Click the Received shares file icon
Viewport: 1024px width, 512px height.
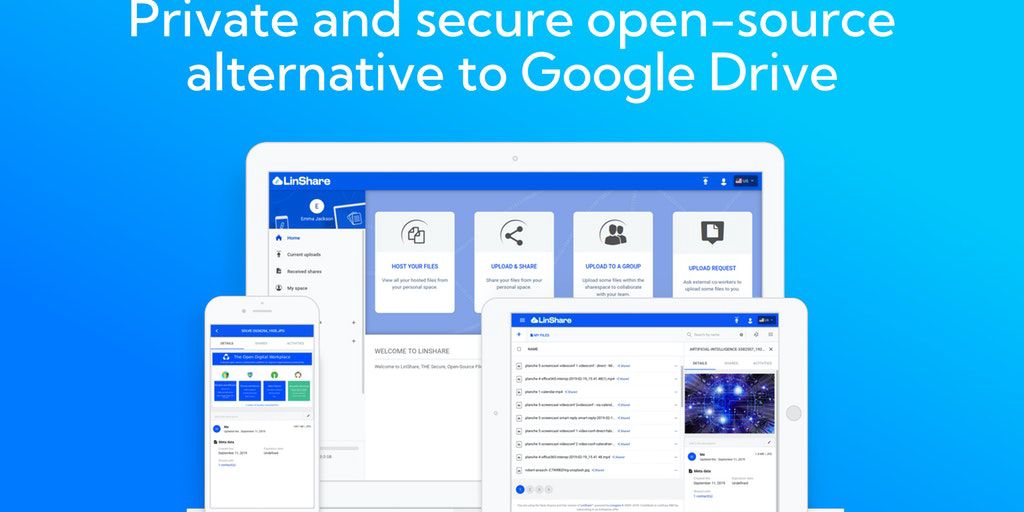[x=279, y=271]
